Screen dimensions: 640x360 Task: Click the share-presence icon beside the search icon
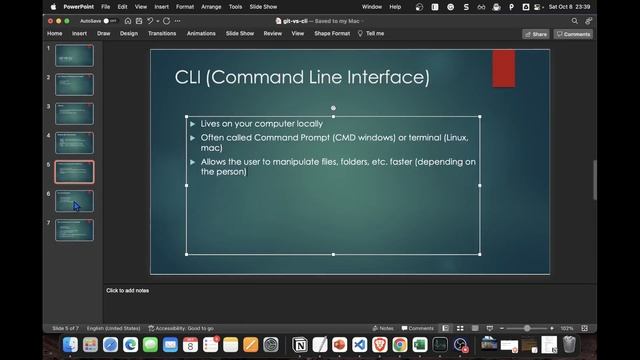click(x=588, y=21)
